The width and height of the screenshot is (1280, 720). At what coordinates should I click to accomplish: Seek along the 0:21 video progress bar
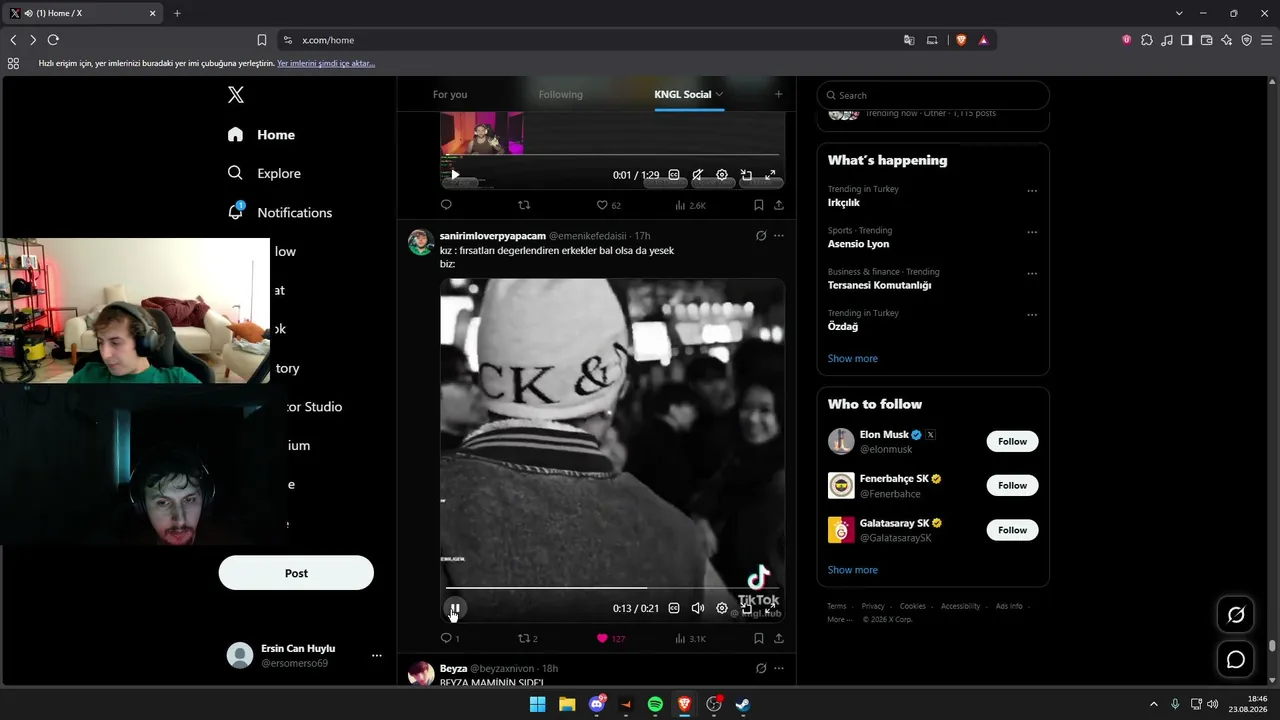pos(612,588)
